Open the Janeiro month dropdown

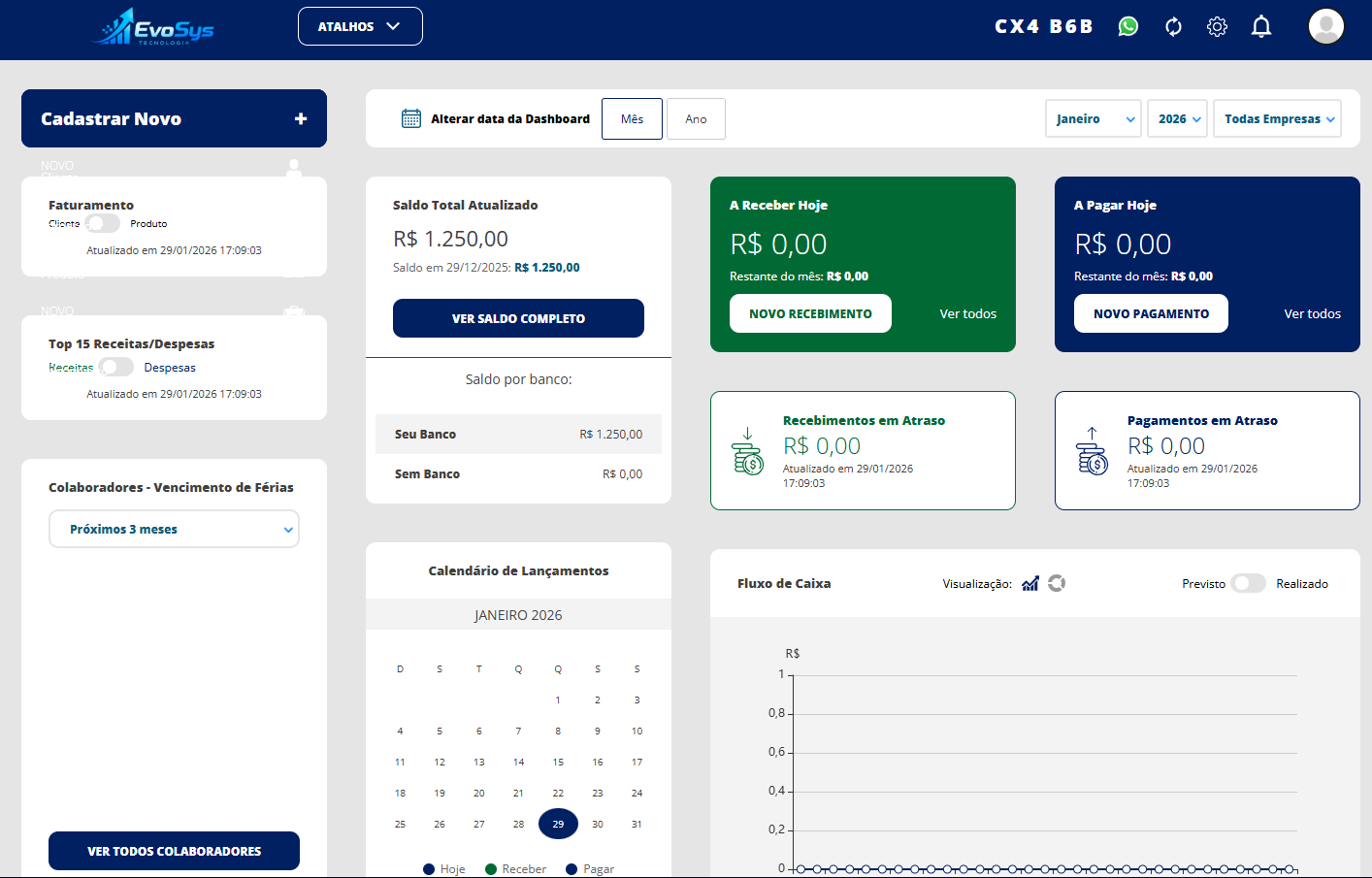1094,117
